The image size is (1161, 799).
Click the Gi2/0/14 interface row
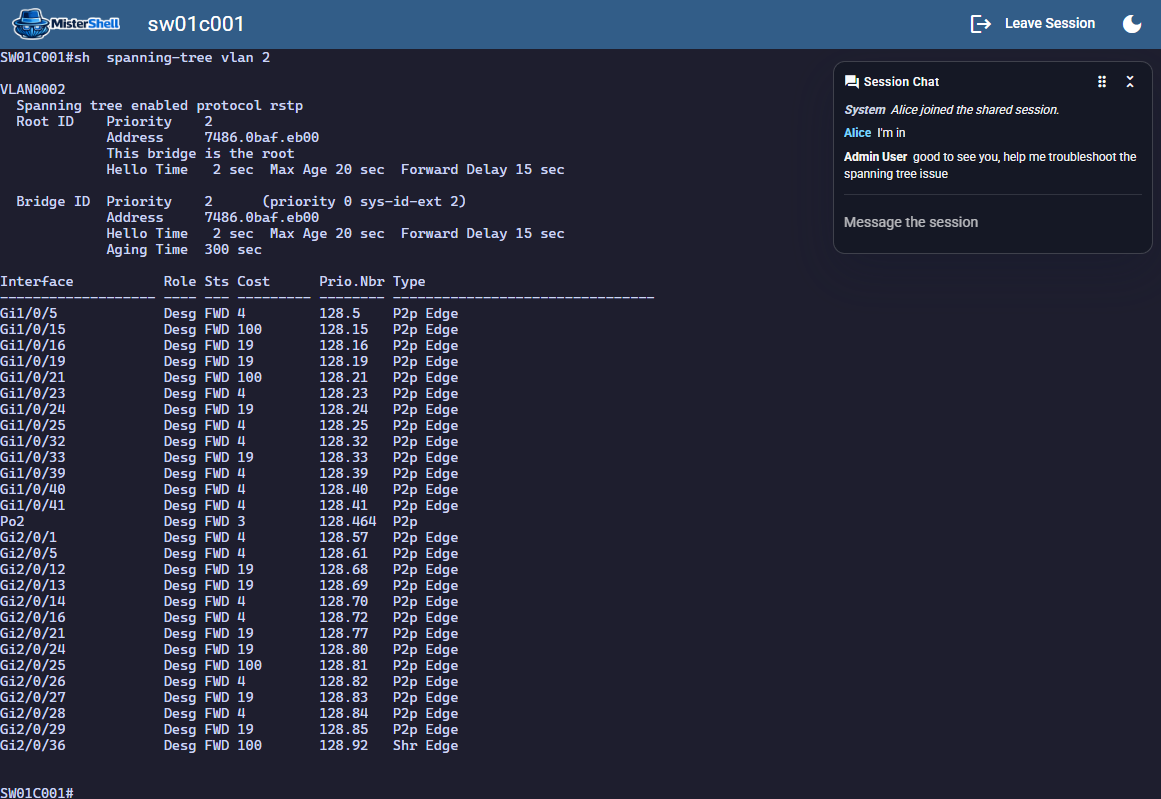(229, 601)
